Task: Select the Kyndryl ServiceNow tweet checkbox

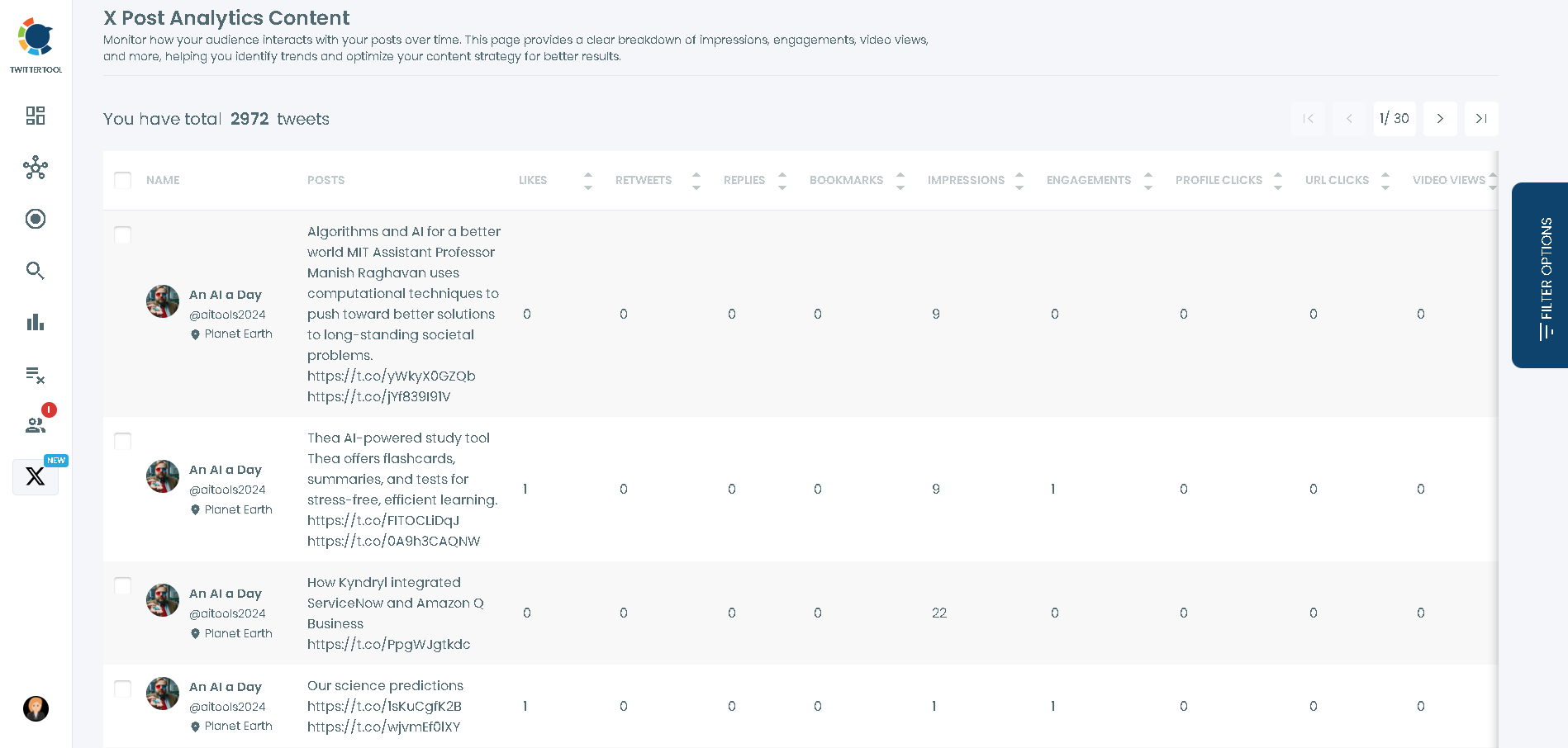Action: (x=123, y=585)
